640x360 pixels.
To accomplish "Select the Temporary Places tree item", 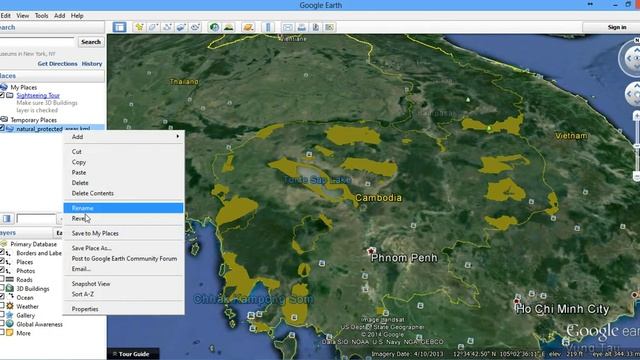I will 33,120.
